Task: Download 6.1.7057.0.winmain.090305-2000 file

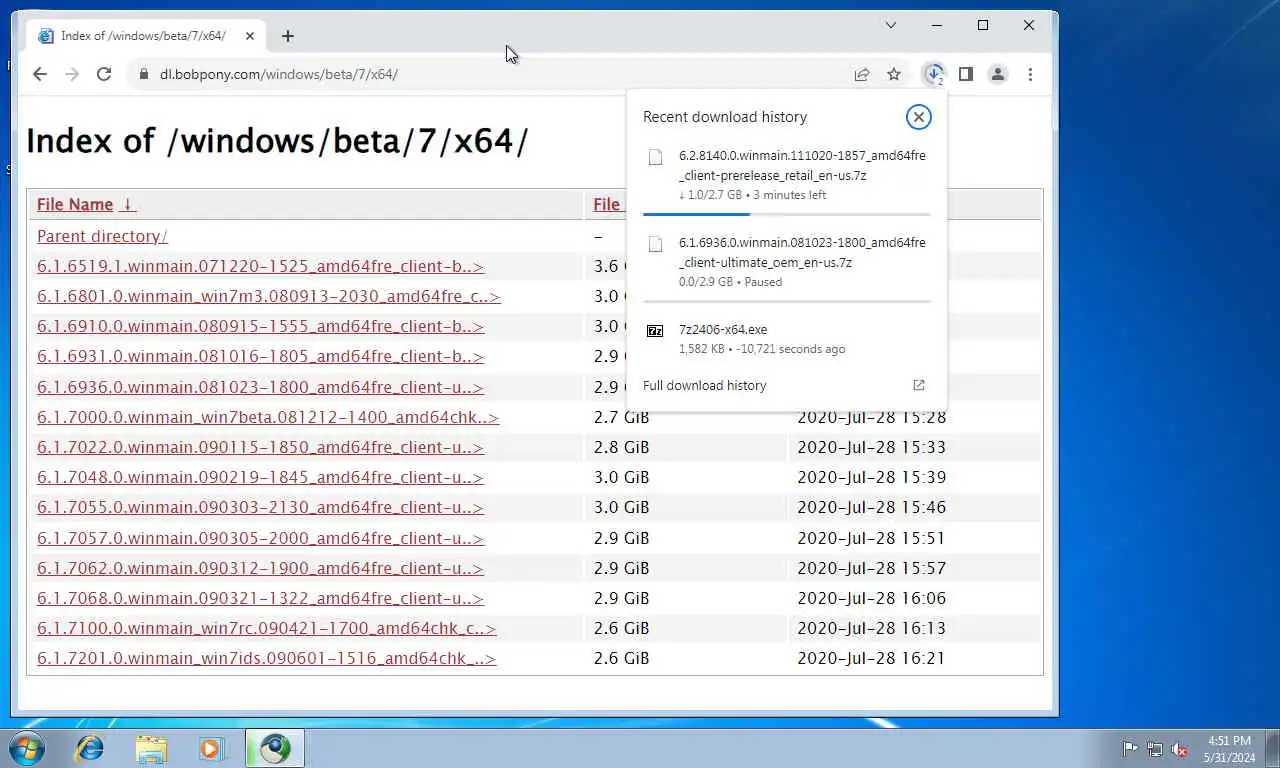Action: [260, 538]
